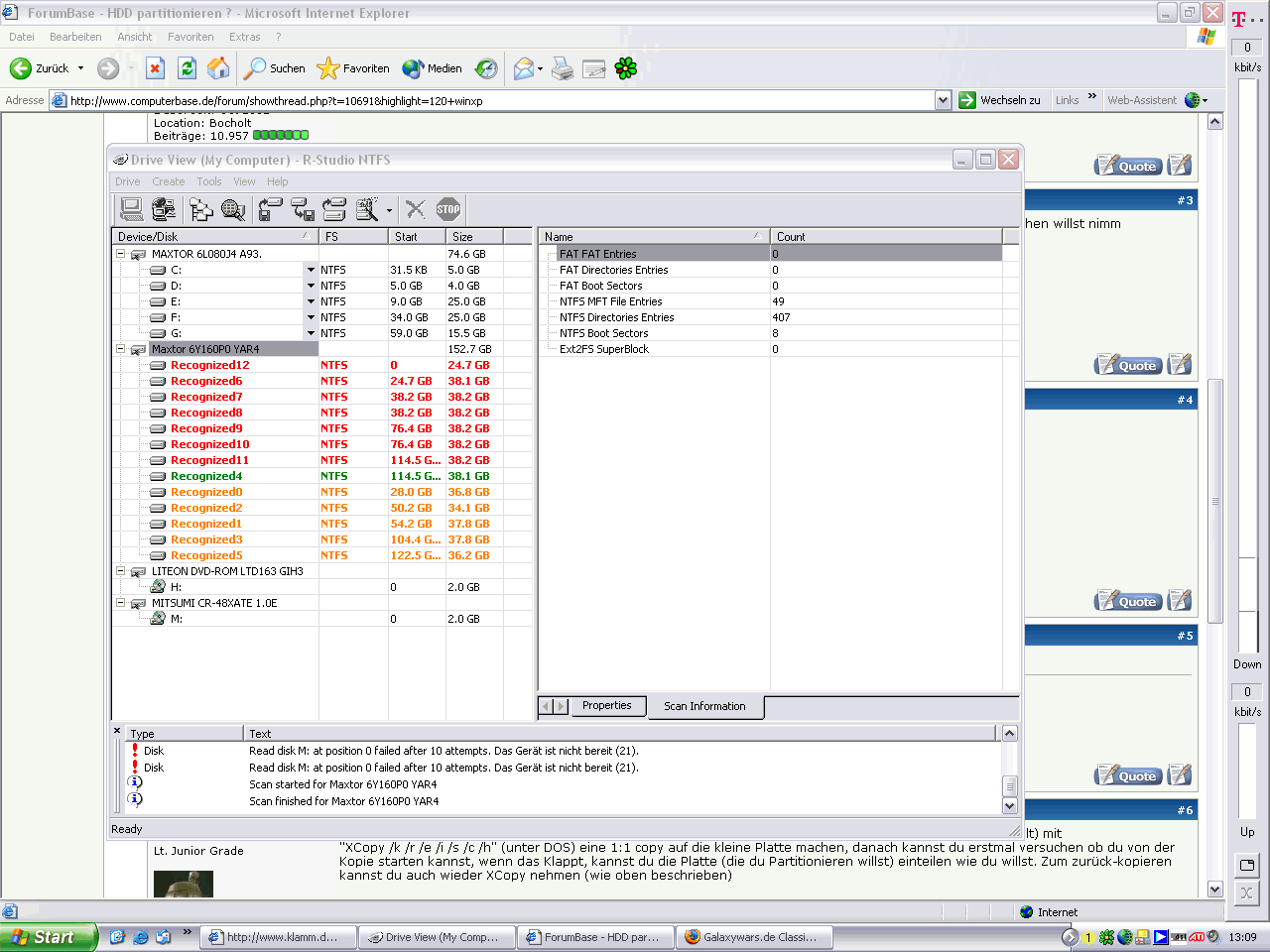Click the Wechseln zu go button

[x=1000, y=100]
